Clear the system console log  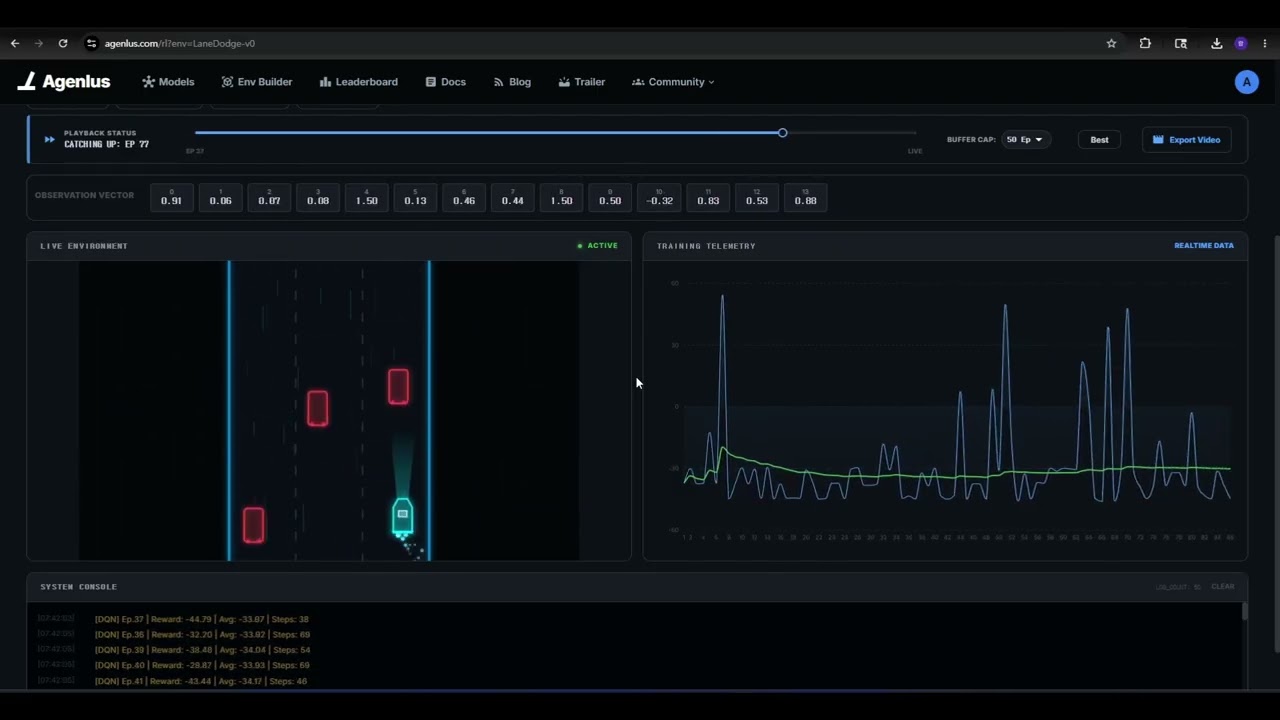click(x=1223, y=587)
